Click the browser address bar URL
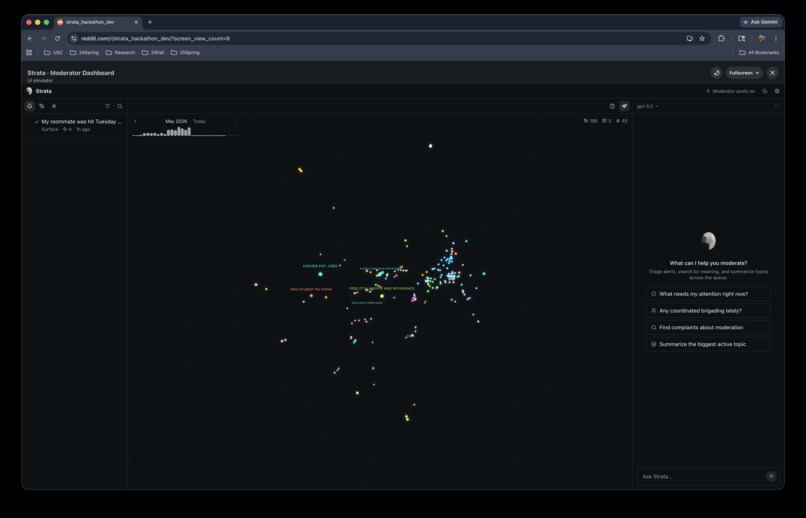This screenshot has height=518, width=806. point(155,39)
